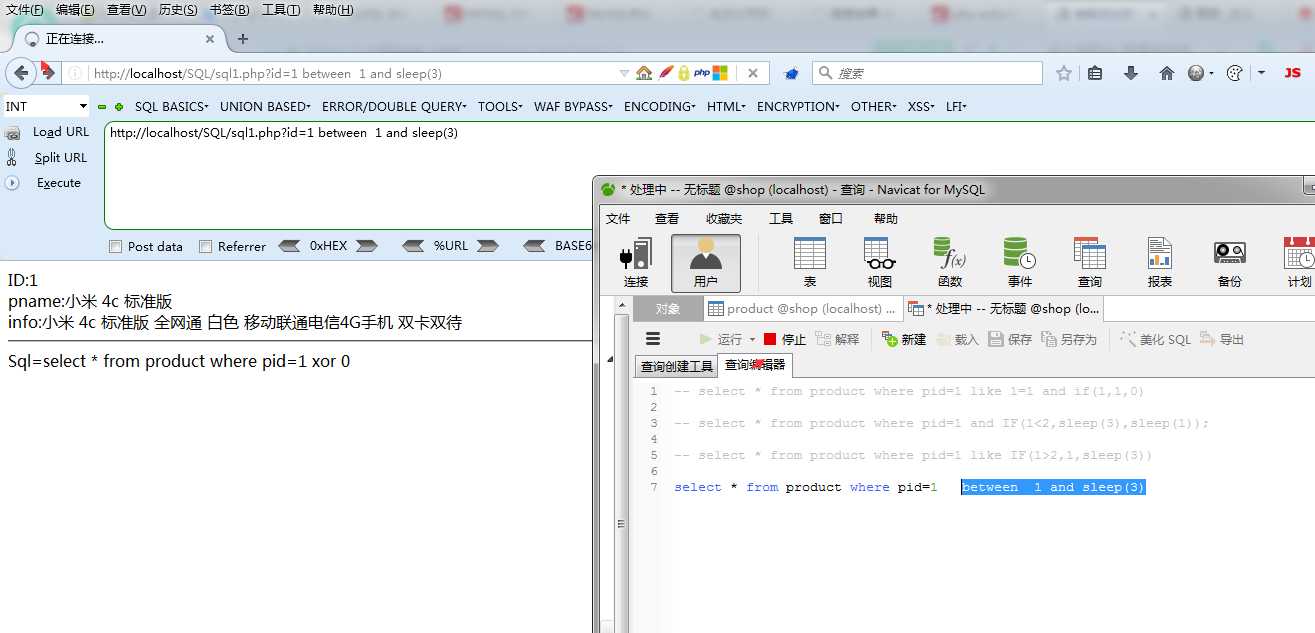This screenshot has height=633, width=1315.
Task: Expand the XSS dropdown
Action: coord(922,106)
